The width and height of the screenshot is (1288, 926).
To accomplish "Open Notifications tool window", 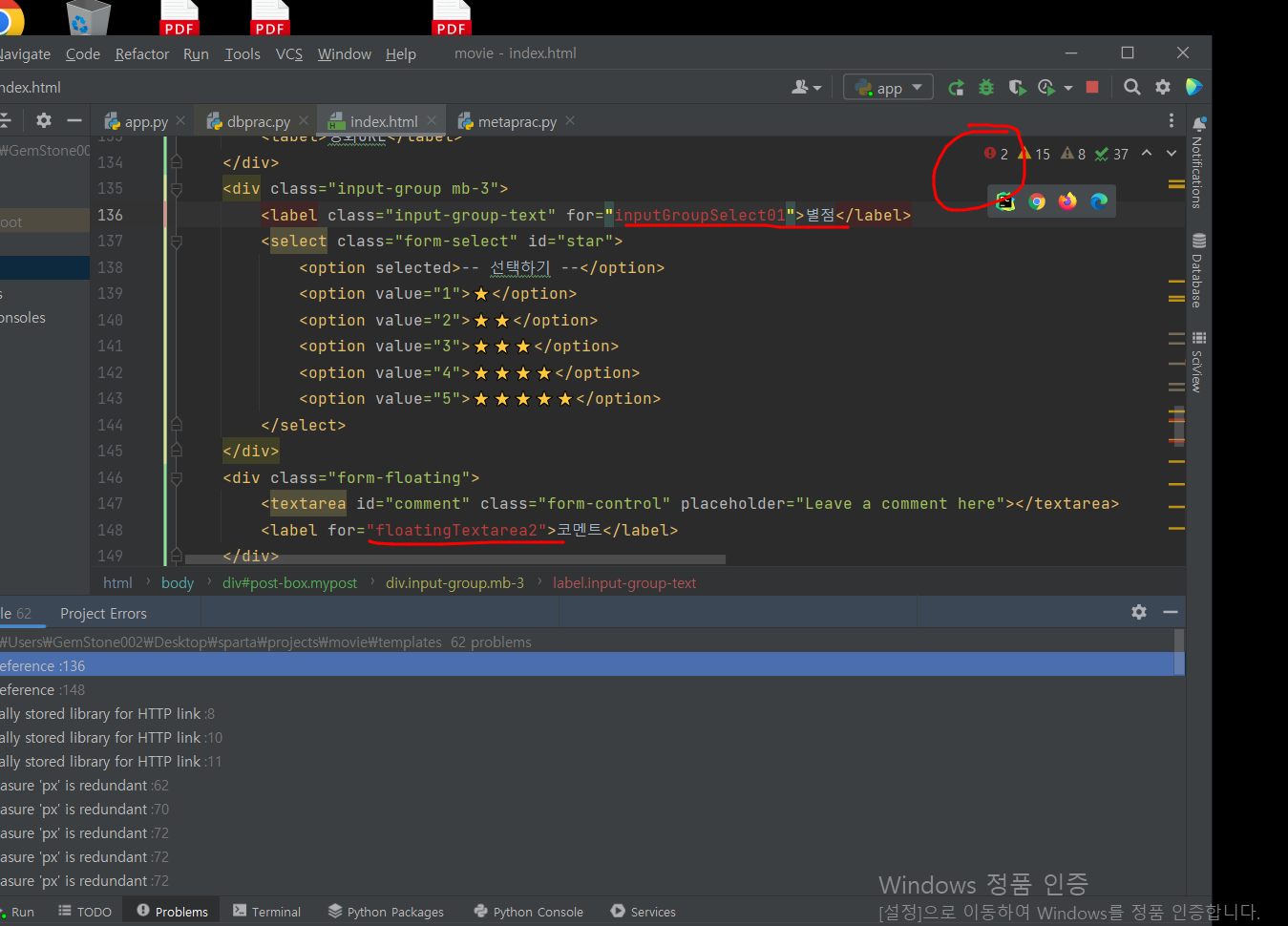I will pyautogui.click(x=1199, y=162).
